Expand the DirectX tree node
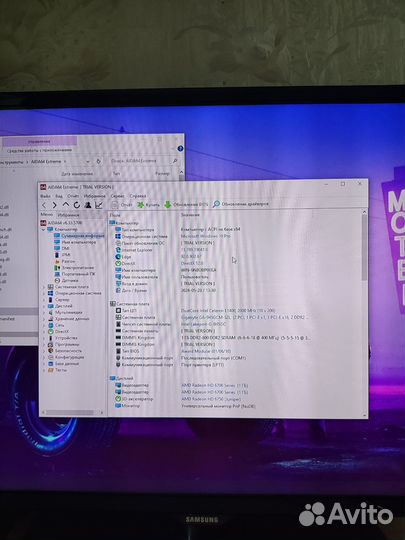The image size is (405, 540). coord(44,331)
